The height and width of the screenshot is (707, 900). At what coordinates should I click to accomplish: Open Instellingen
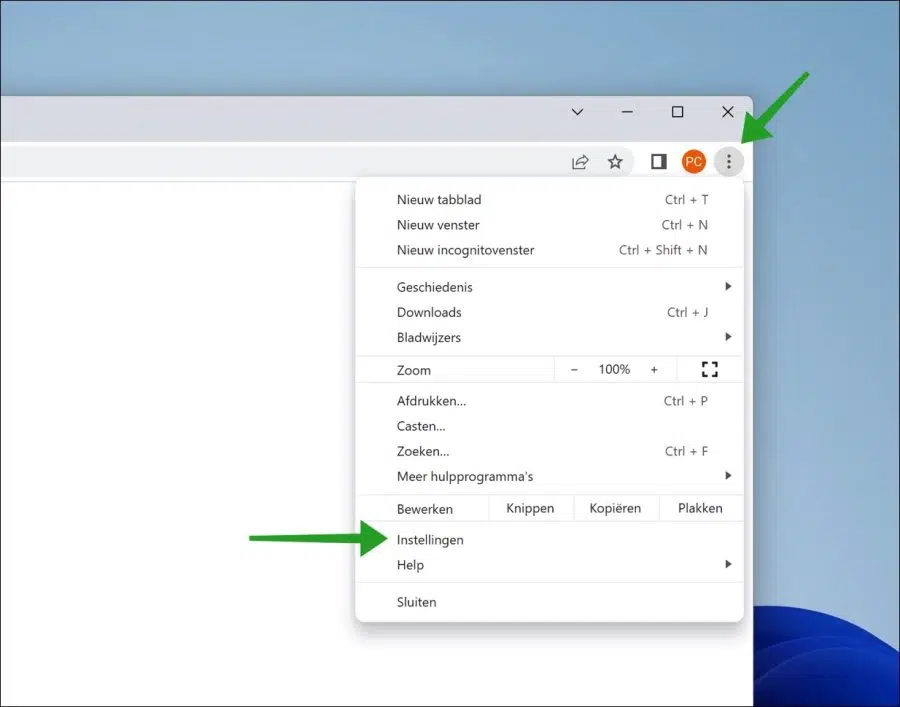549,540
